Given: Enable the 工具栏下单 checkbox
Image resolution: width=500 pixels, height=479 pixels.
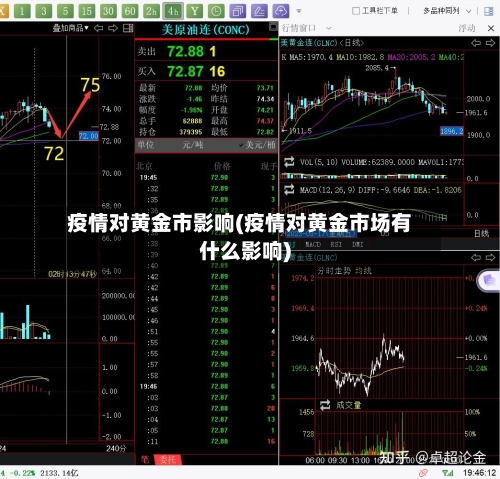Looking at the screenshot, I should pos(356,11).
